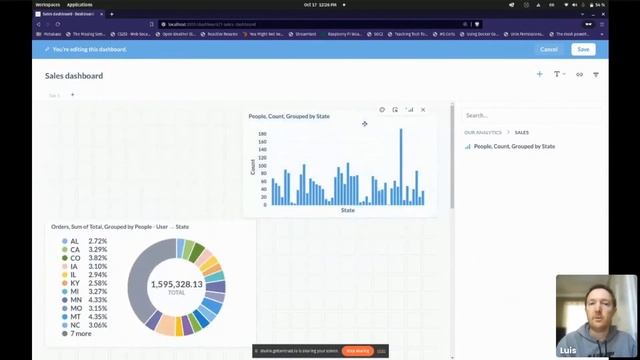This screenshot has height=360, width=640.
Task: Open the Streamlabs bookmark
Action: [302, 34]
